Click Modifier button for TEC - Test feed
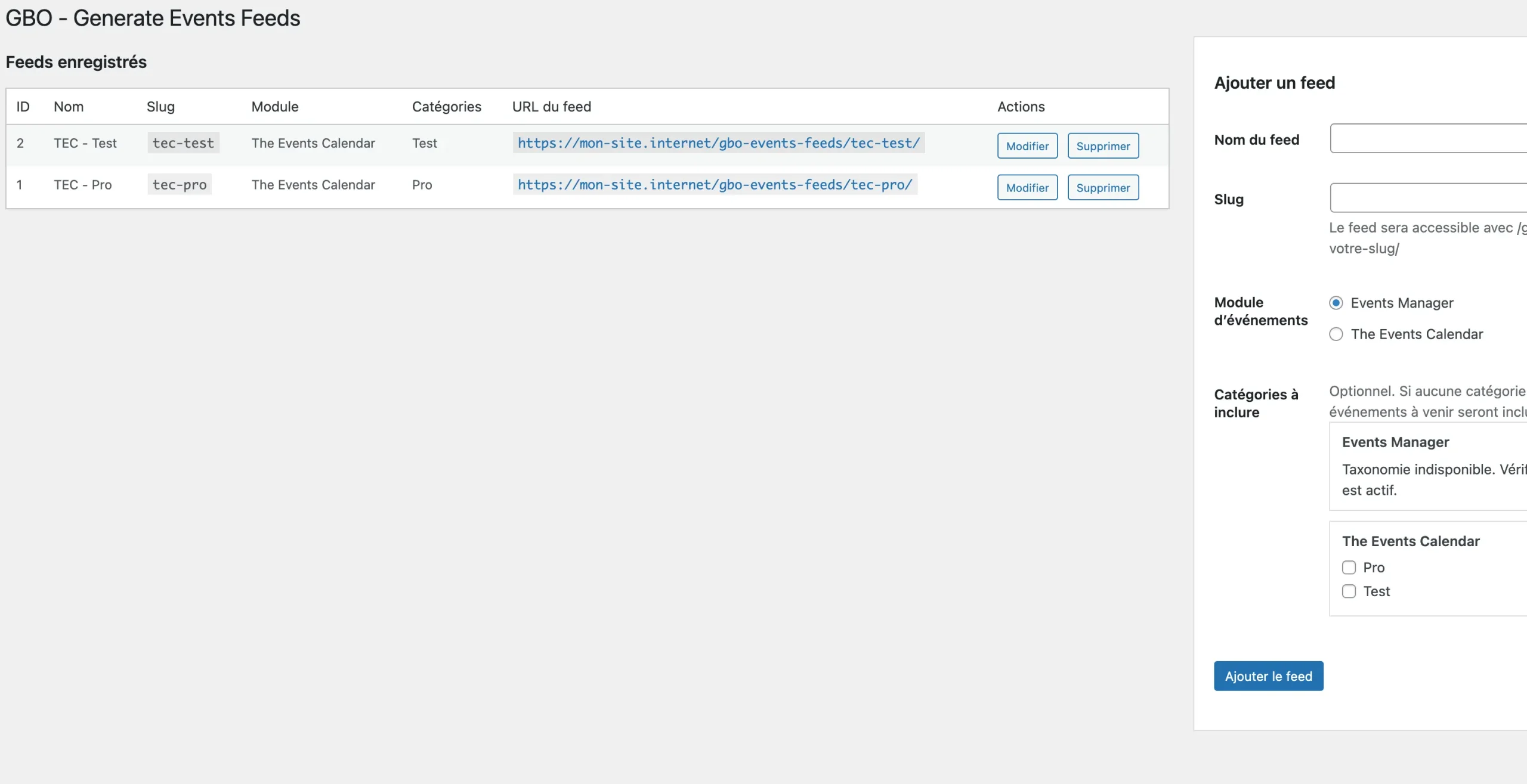 click(1027, 146)
